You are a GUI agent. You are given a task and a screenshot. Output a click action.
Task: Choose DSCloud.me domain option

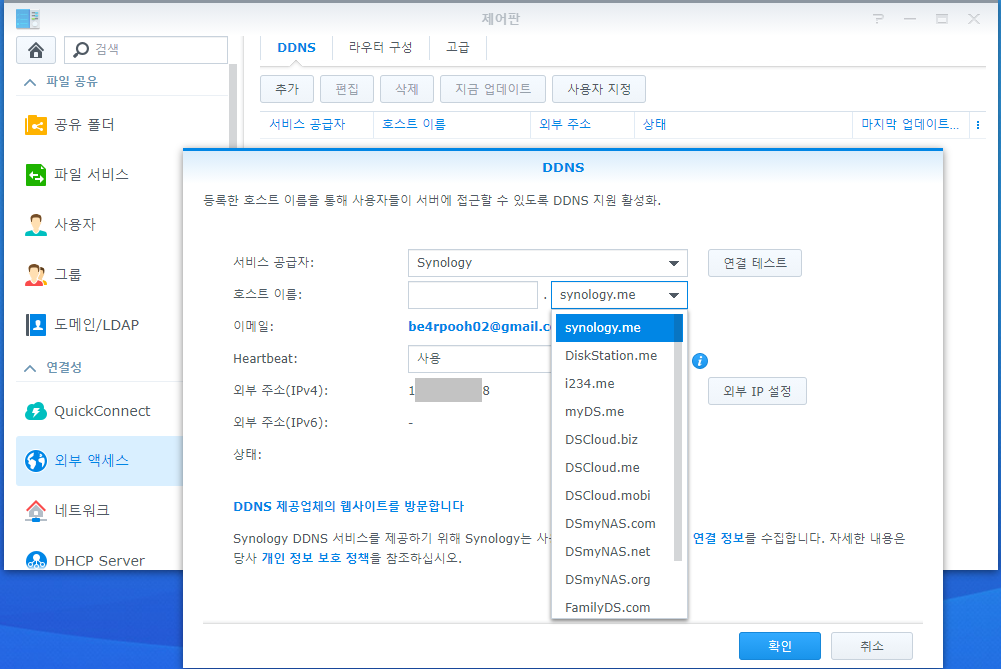point(602,468)
